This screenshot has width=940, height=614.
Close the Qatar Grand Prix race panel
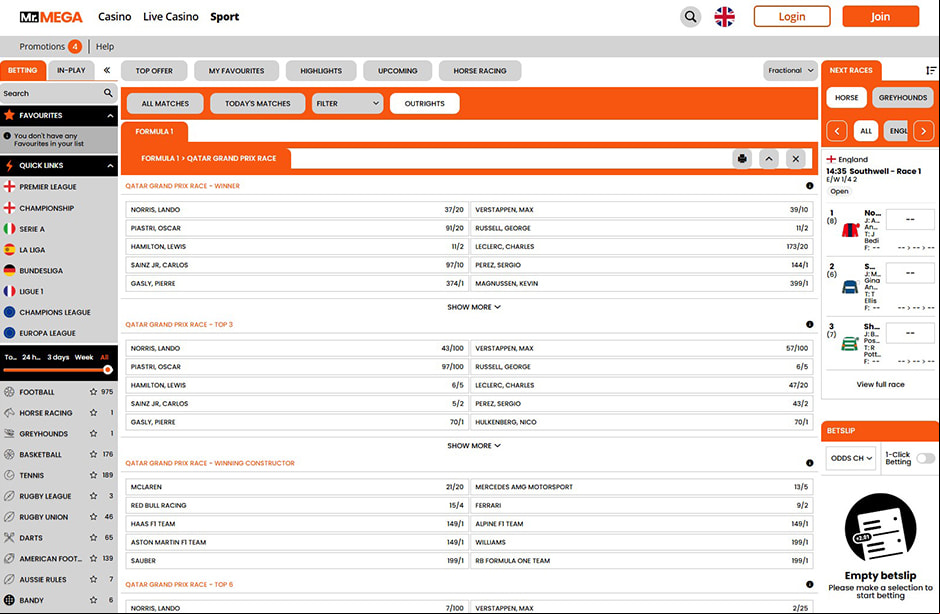pyautogui.click(x=796, y=159)
